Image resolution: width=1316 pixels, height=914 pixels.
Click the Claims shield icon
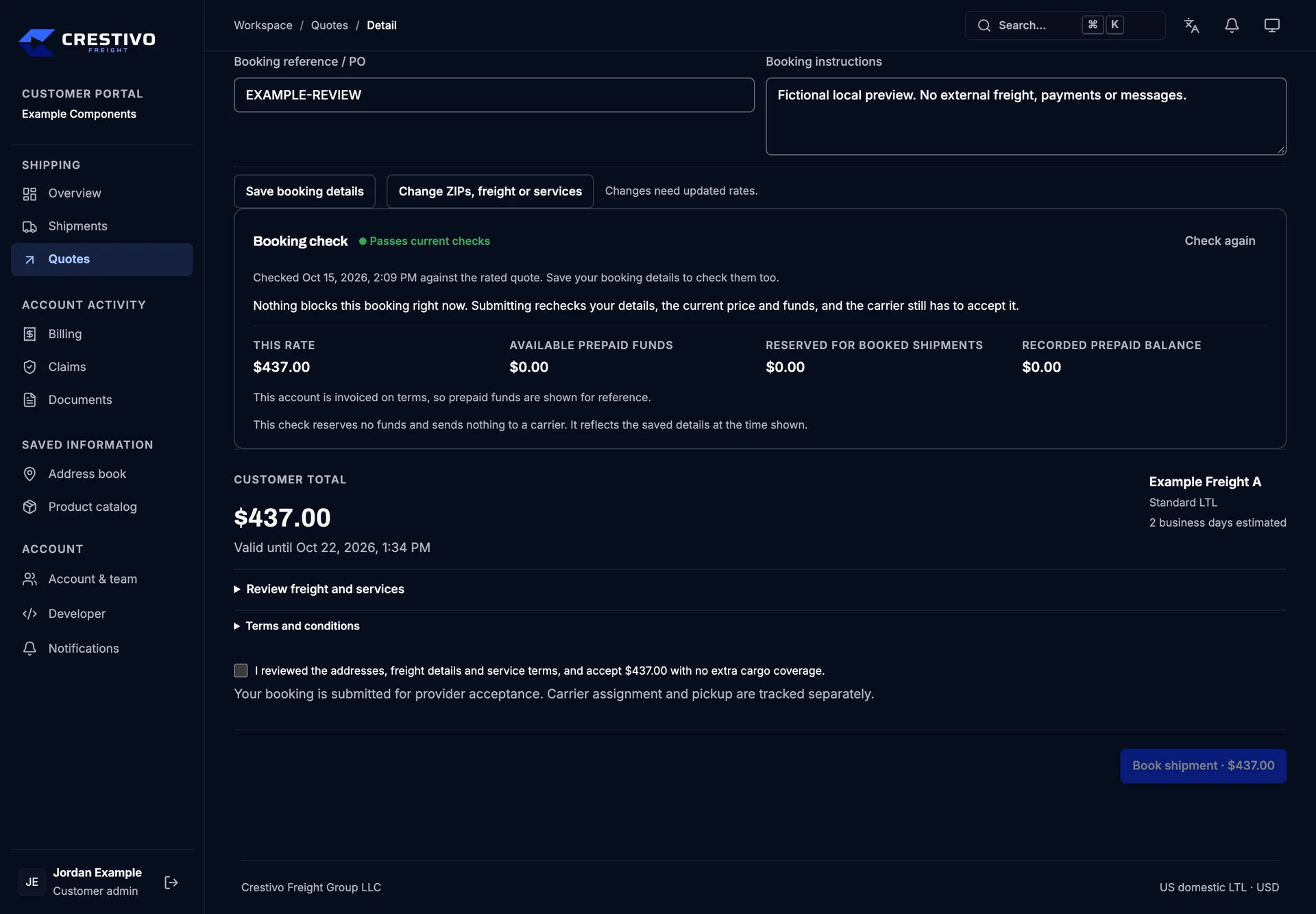(29, 367)
